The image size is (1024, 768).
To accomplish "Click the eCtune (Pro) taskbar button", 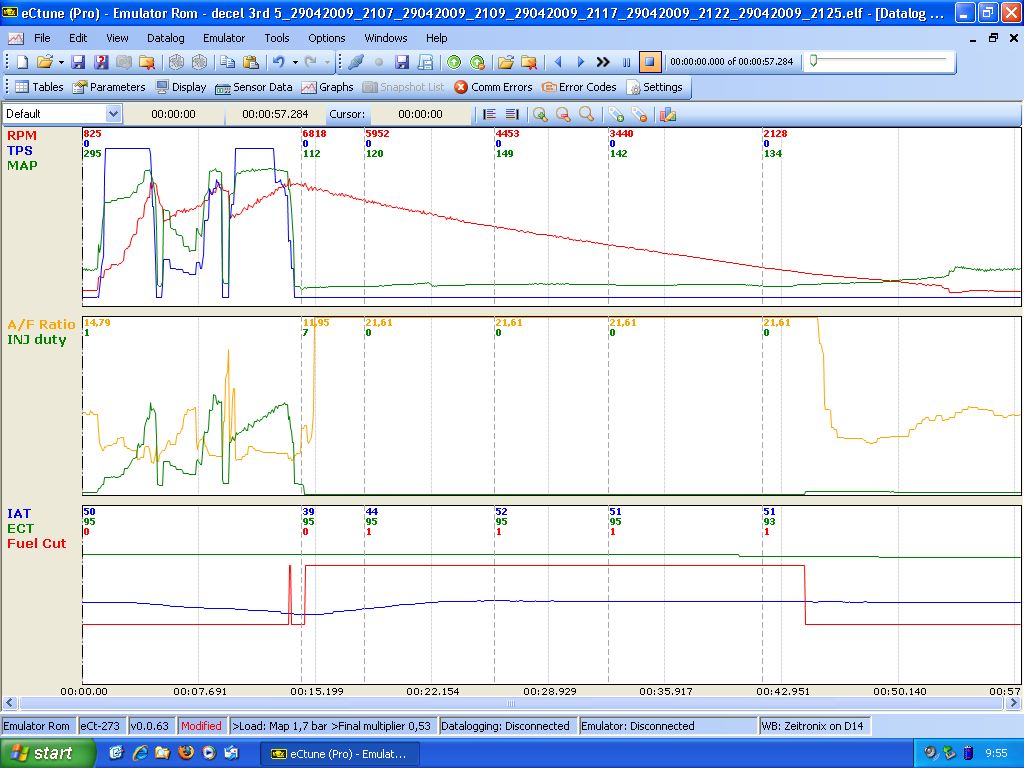I will click(340, 754).
